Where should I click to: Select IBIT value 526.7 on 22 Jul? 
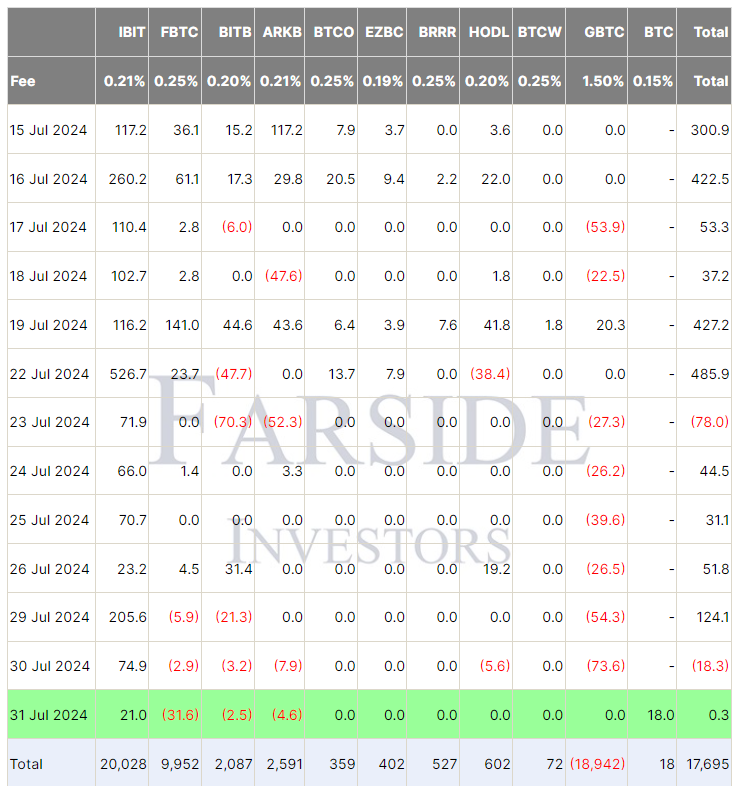[x=128, y=374]
